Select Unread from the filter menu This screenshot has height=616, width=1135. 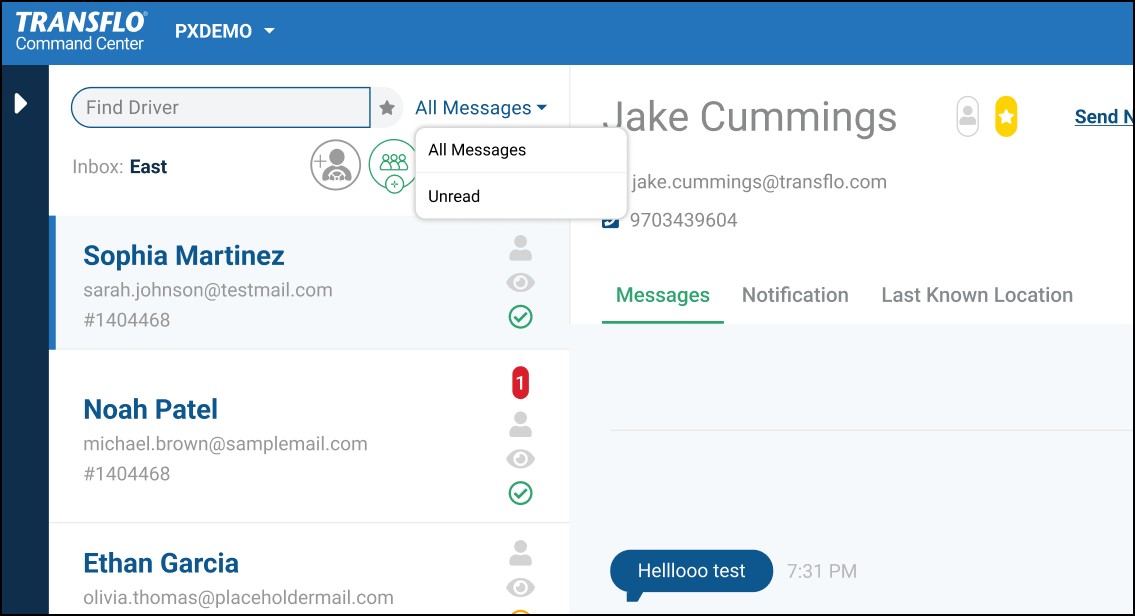coord(454,197)
